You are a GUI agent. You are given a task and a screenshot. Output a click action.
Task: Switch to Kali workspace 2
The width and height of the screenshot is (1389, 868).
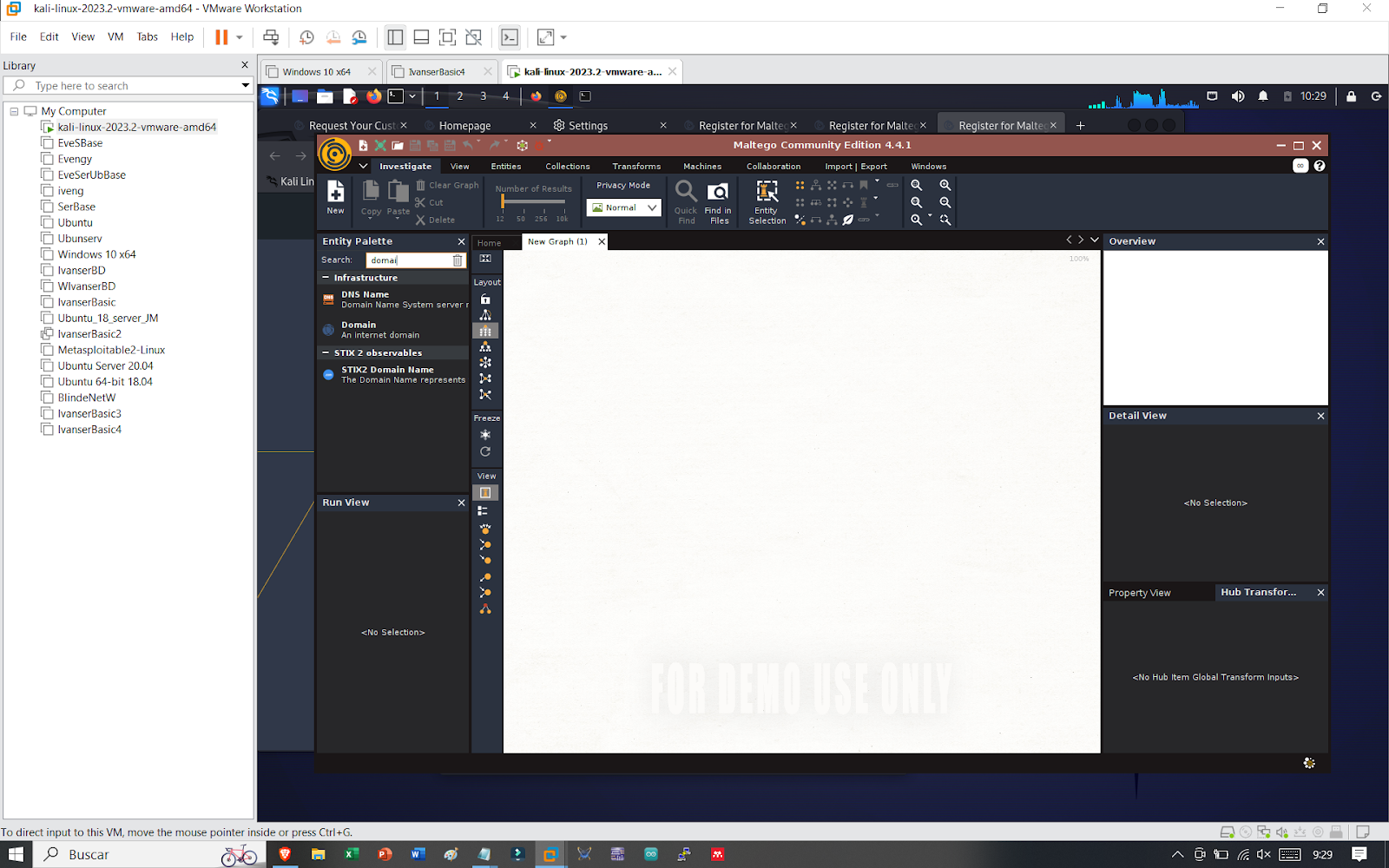coord(460,96)
